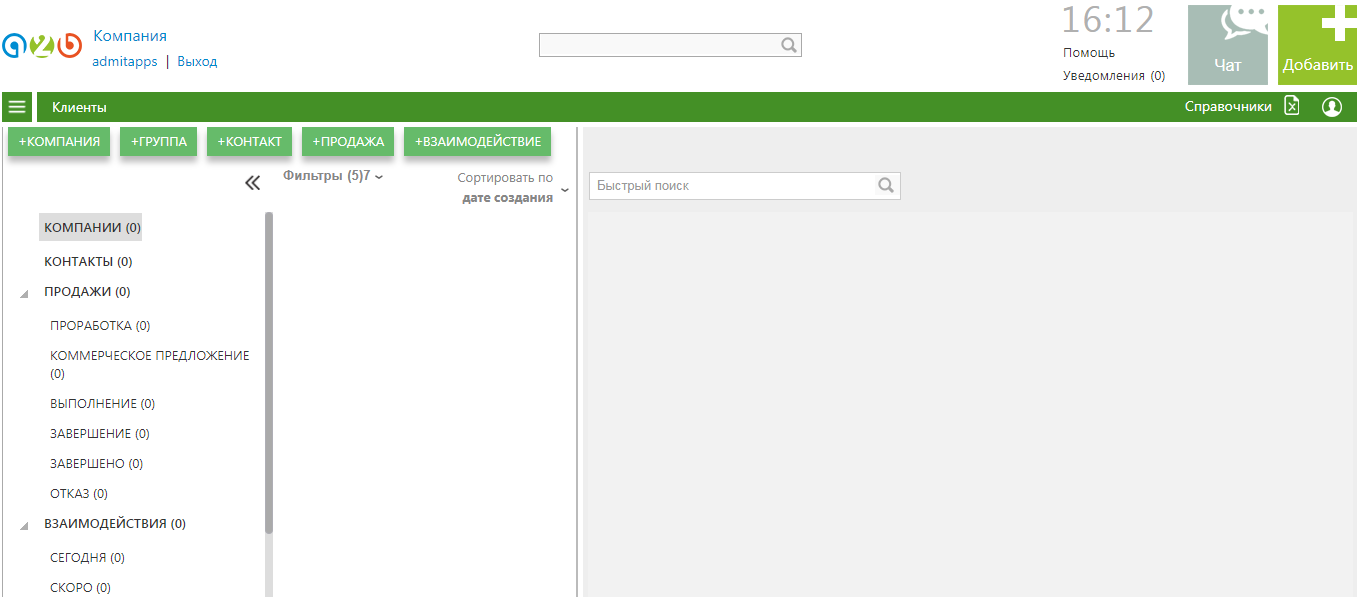Click the +ГРУППА button

(x=159, y=142)
